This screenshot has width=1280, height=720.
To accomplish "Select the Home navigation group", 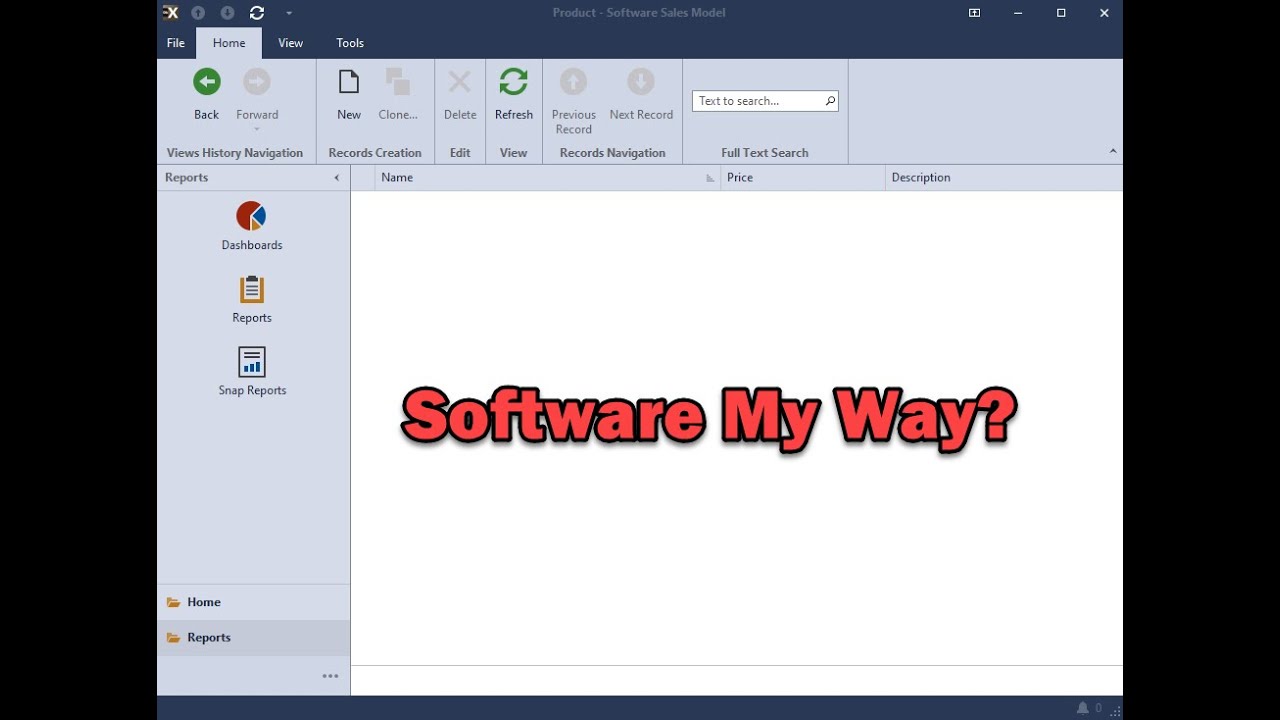I will pos(254,602).
